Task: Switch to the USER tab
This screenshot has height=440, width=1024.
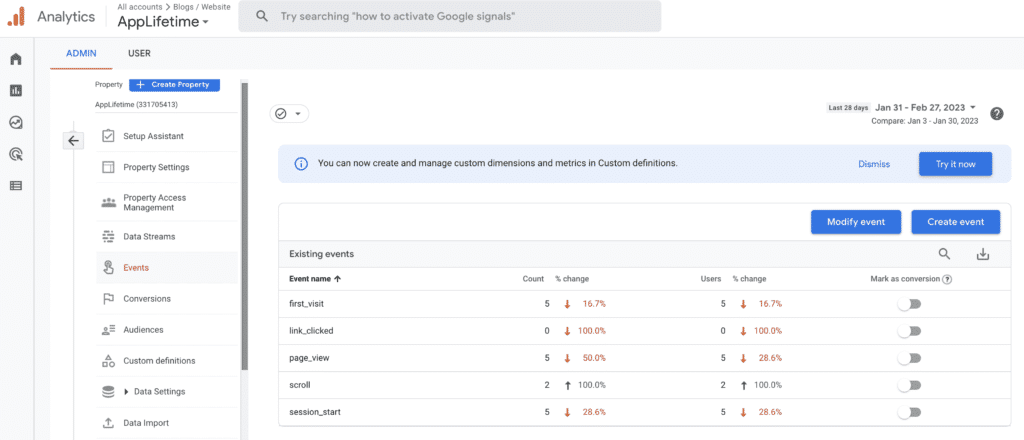Action: click(139, 53)
